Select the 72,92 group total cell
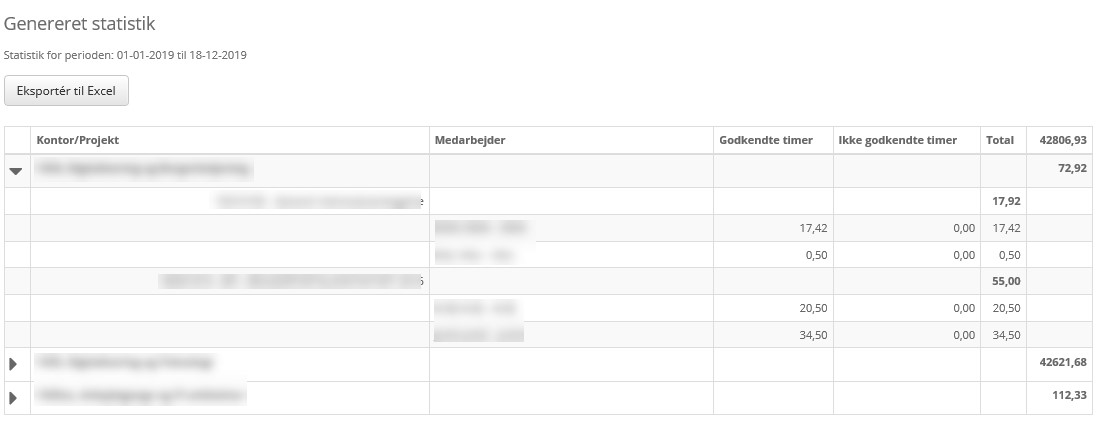Screen dimensions: 1102x435 click(1071, 168)
